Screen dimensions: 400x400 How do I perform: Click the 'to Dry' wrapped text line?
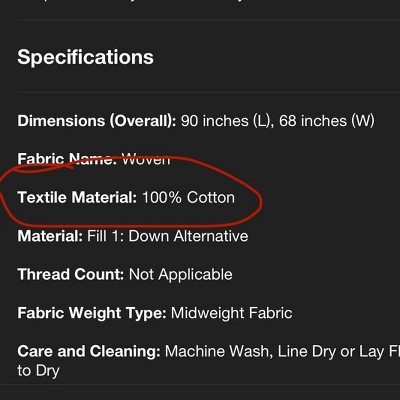[x=38, y=371]
